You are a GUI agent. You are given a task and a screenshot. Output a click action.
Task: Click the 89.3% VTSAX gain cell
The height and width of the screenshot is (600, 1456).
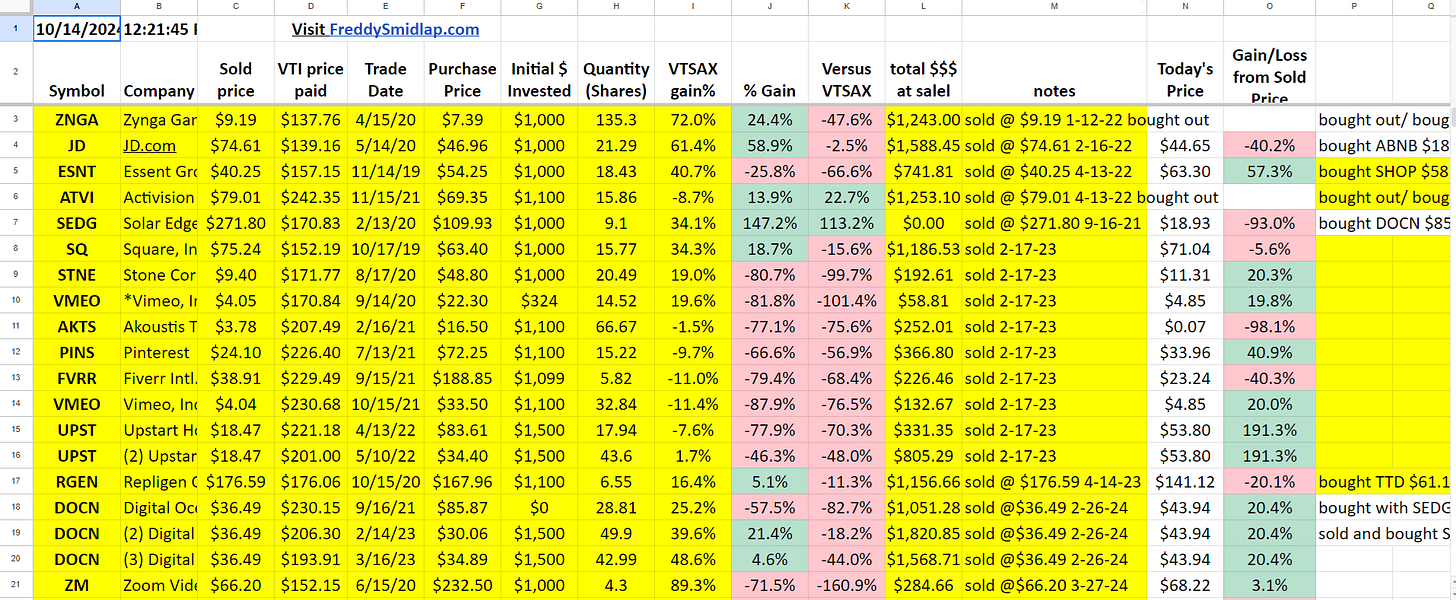693,586
